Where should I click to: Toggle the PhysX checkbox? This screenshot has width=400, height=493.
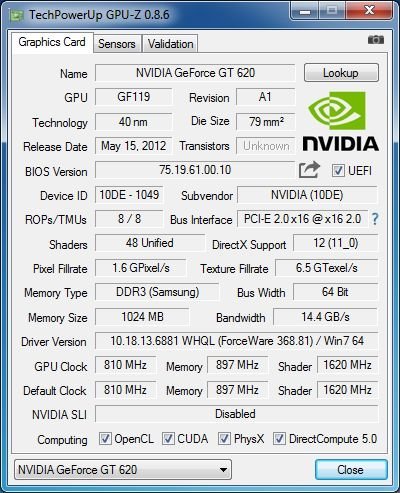[x=224, y=438]
